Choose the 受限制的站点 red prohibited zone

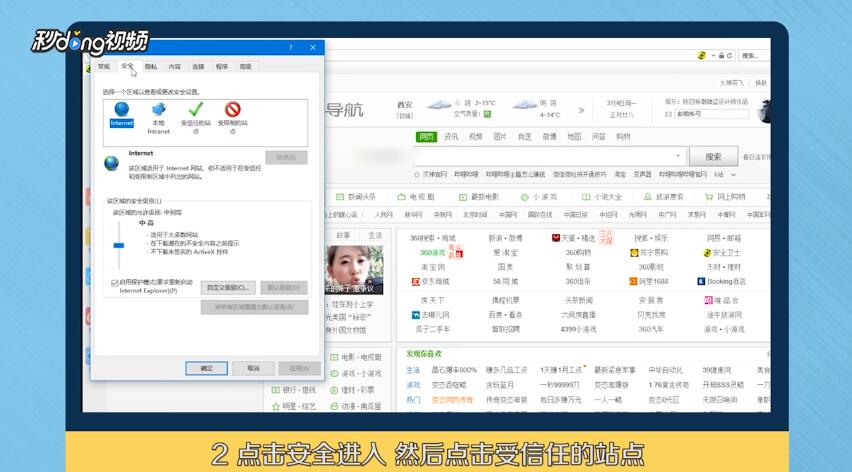(x=233, y=110)
